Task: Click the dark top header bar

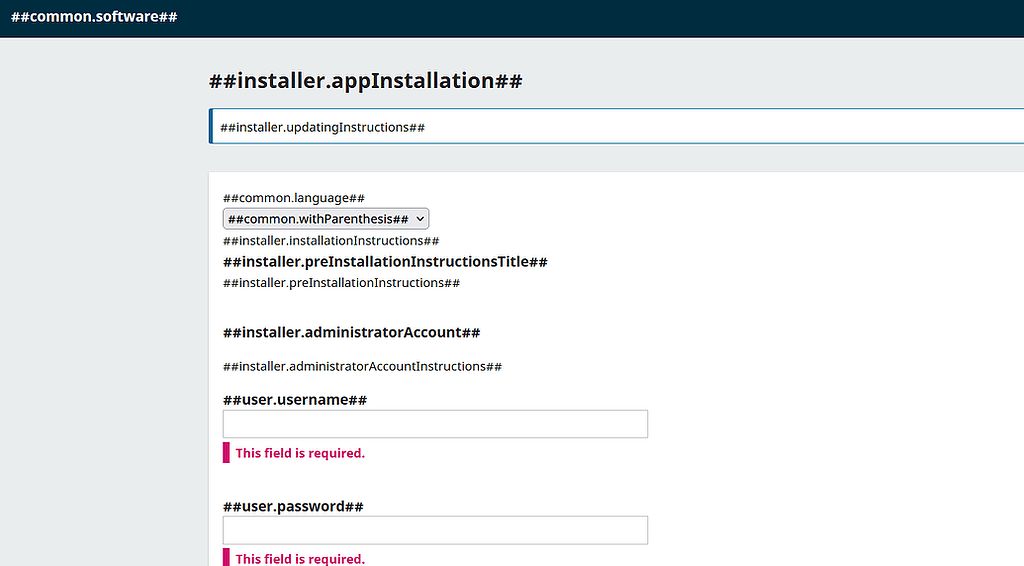Action: tap(512, 18)
